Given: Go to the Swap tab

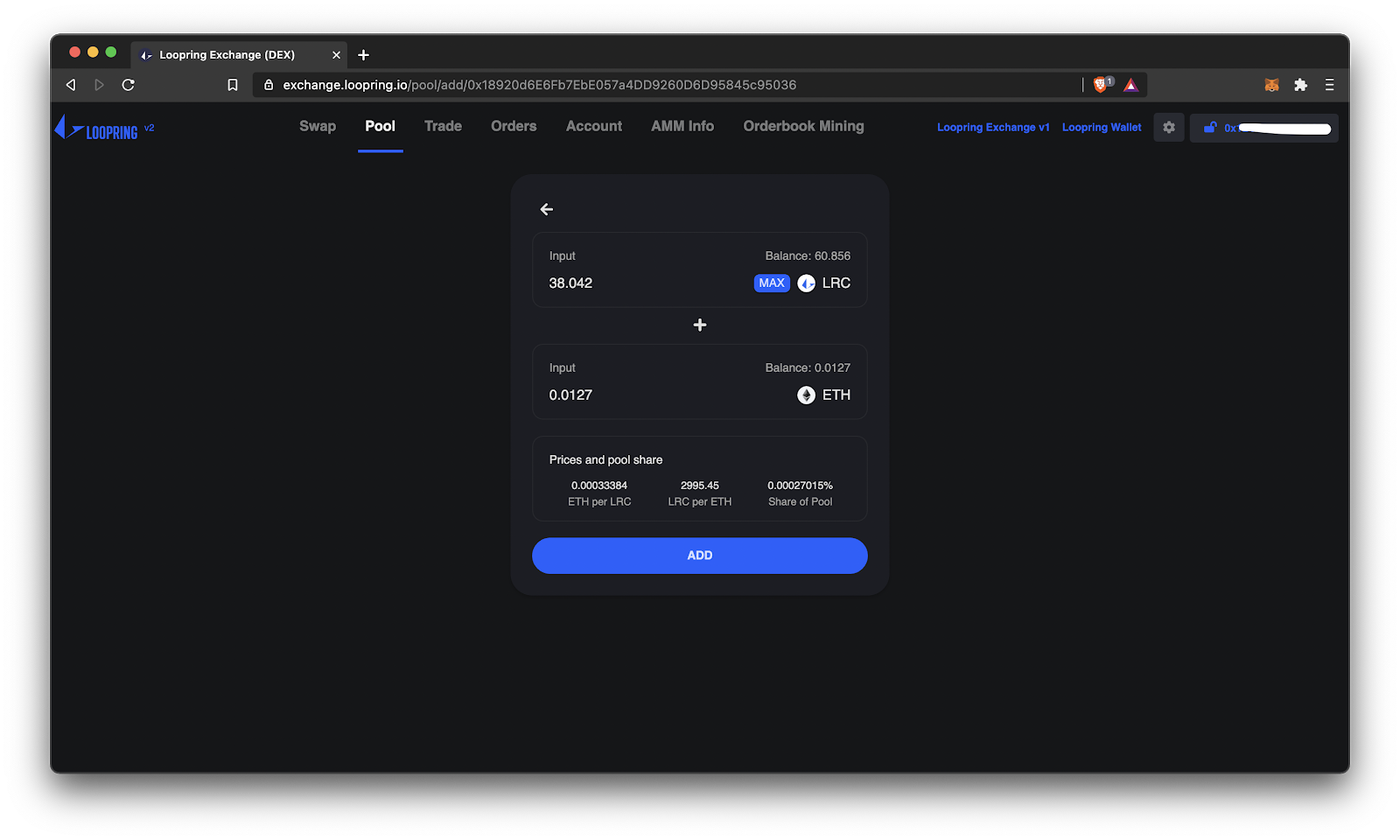Looking at the screenshot, I should coord(318,126).
